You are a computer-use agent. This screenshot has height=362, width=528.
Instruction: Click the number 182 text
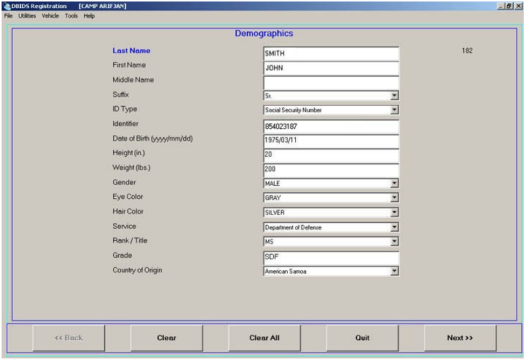[x=467, y=51]
